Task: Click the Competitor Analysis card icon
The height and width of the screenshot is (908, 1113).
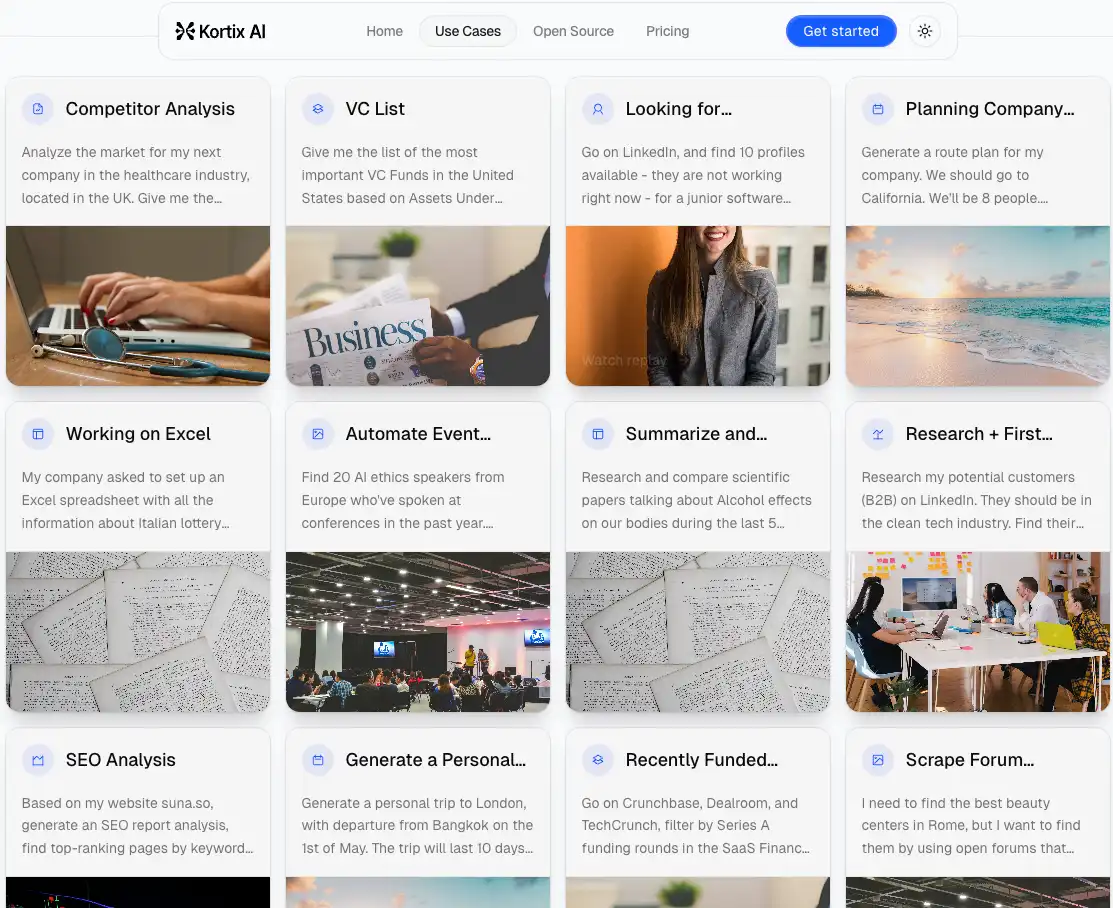Action: tap(38, 109)
